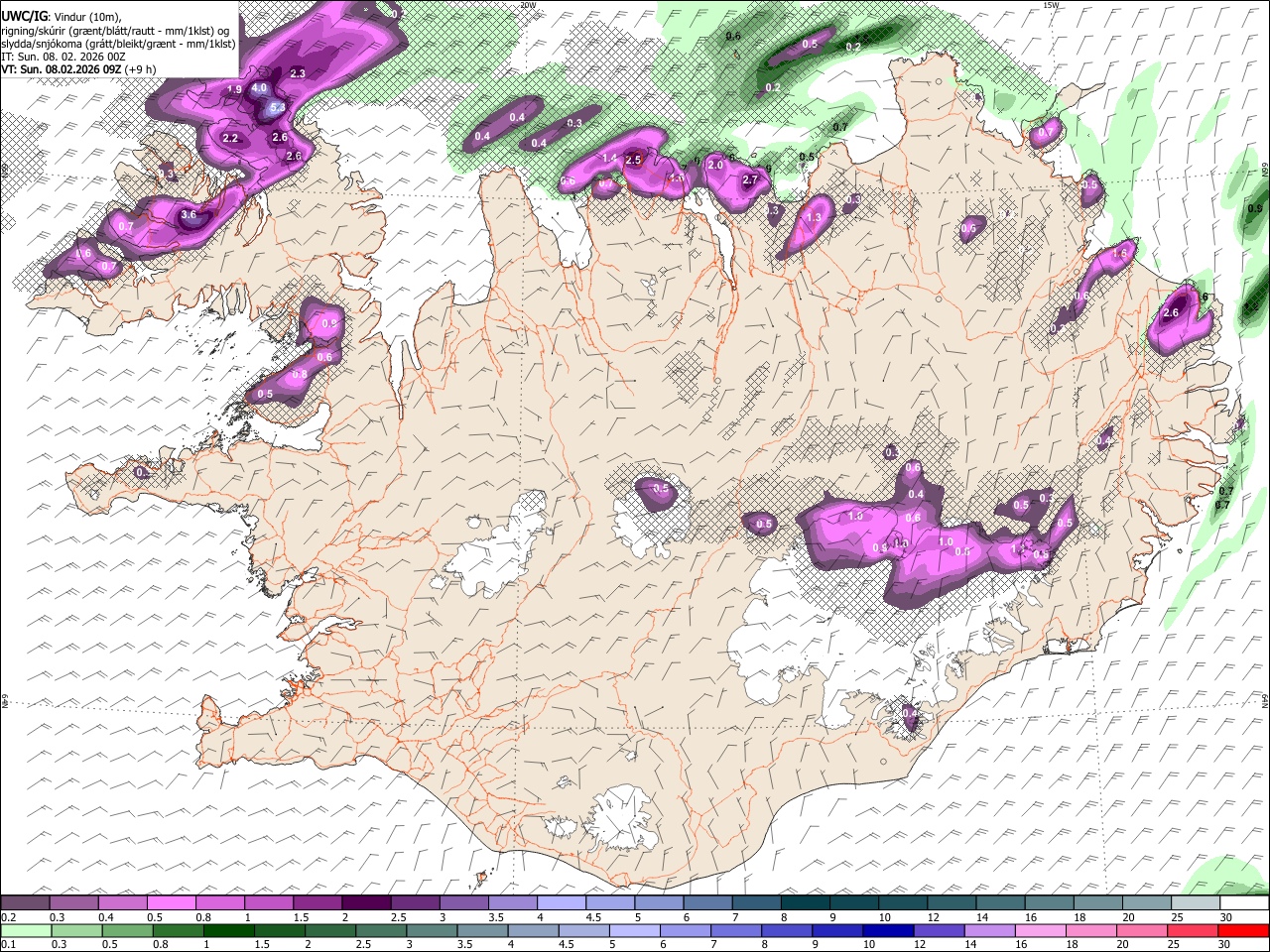Image resolution: width=1270 pixels, height=952 pixels.
Task: Click the 2.5 value on north coast
Action: point(634,161)
